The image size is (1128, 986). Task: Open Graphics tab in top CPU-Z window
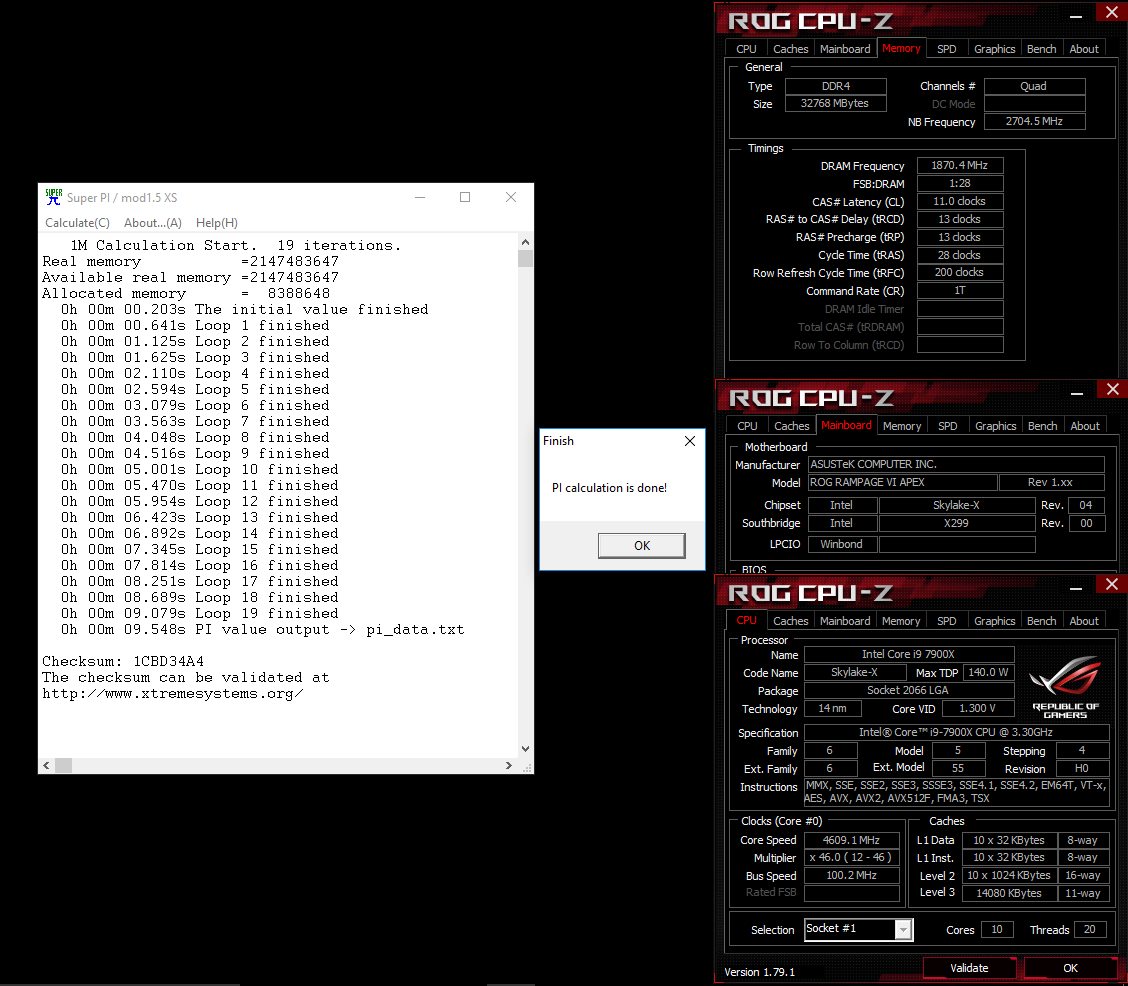pos(995,49)
